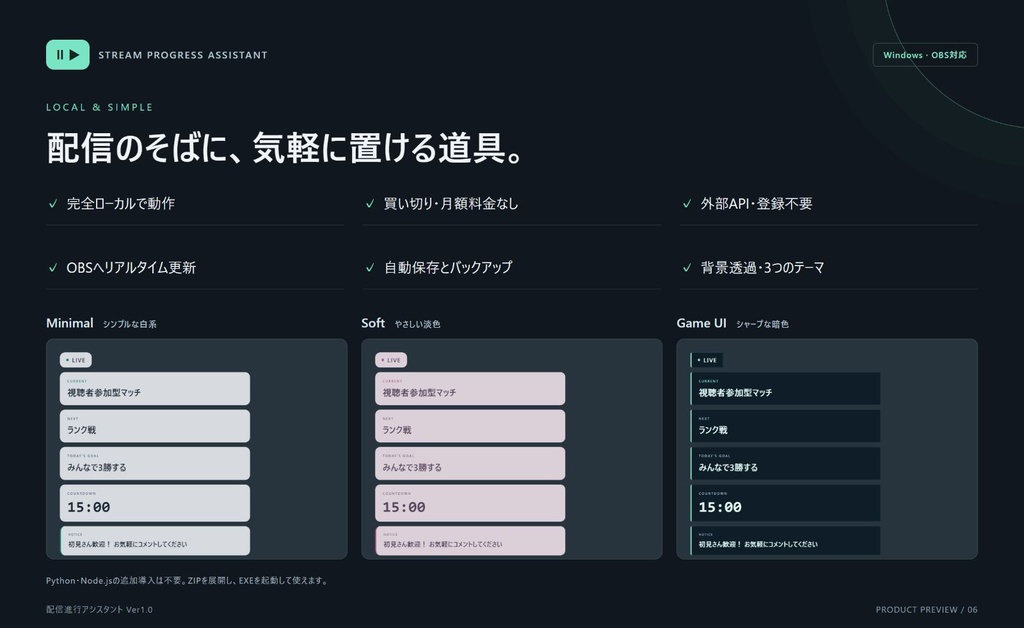The width and height of the screenshot is (1024, 628).
Task: Click 15:00 countdown card in Game UI preview
Action: coord(786,503)
